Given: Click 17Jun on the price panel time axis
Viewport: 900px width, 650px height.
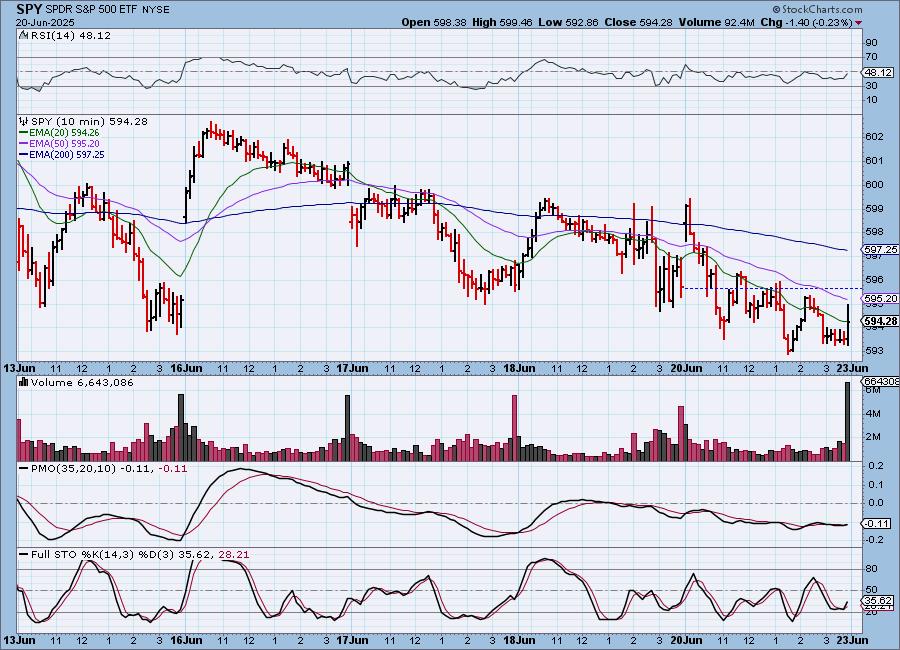Looking at the screenshot, I should [352, 368].
